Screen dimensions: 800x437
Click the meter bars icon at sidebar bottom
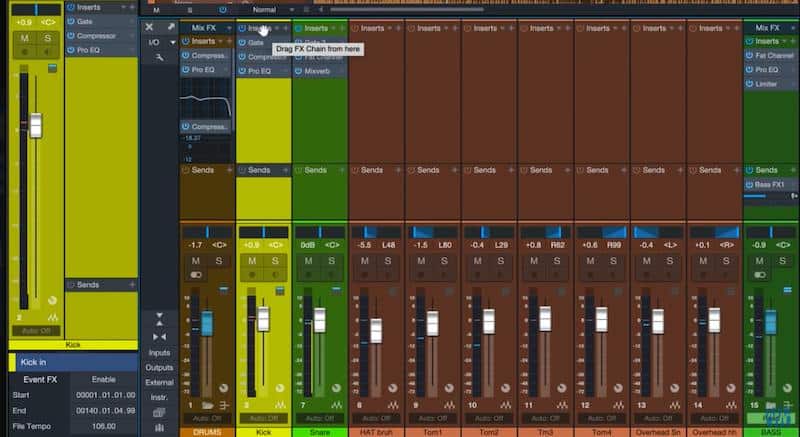(x=159, y=427)
